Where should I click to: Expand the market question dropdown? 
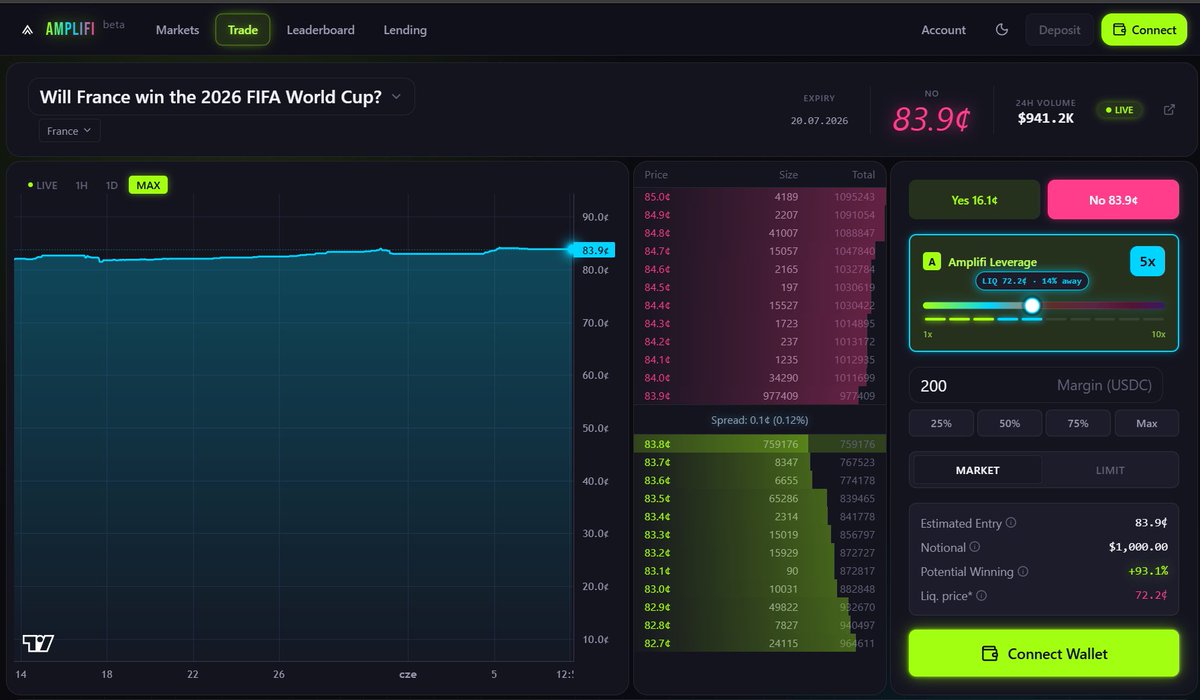coord(221,97)
